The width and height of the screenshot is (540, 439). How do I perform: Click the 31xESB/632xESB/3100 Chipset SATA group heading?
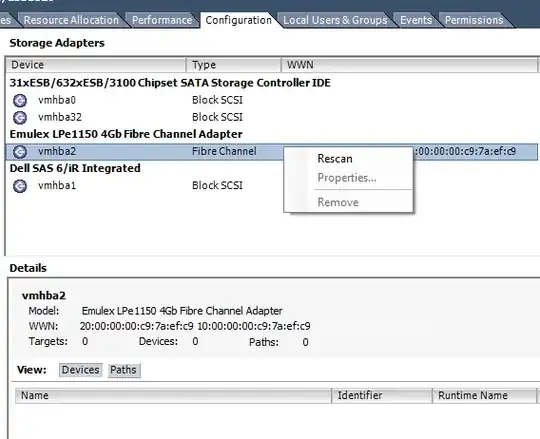pos(170,83)
